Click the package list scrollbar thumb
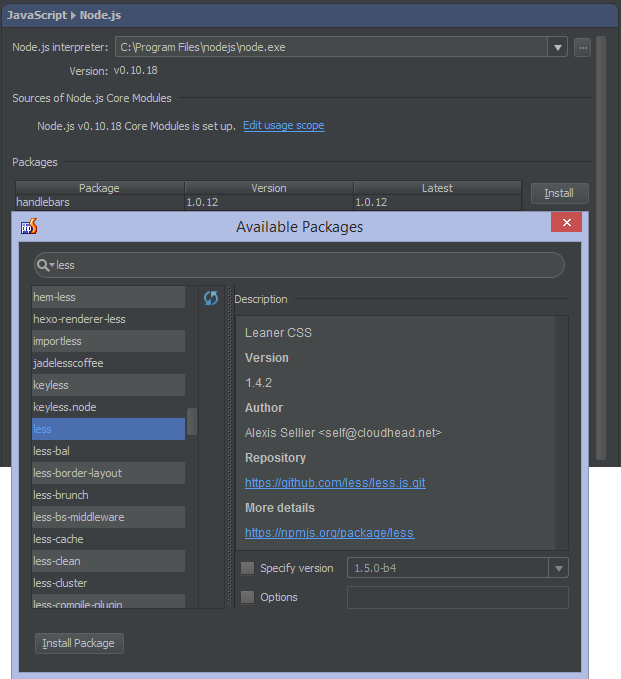 [x=192, y=421]
